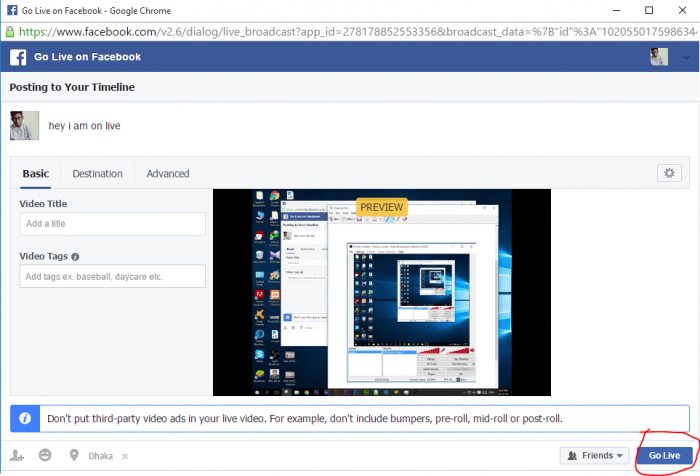Maximize the Chrome window
Viewport: 700px width, 476px height.
coord(649,10)
